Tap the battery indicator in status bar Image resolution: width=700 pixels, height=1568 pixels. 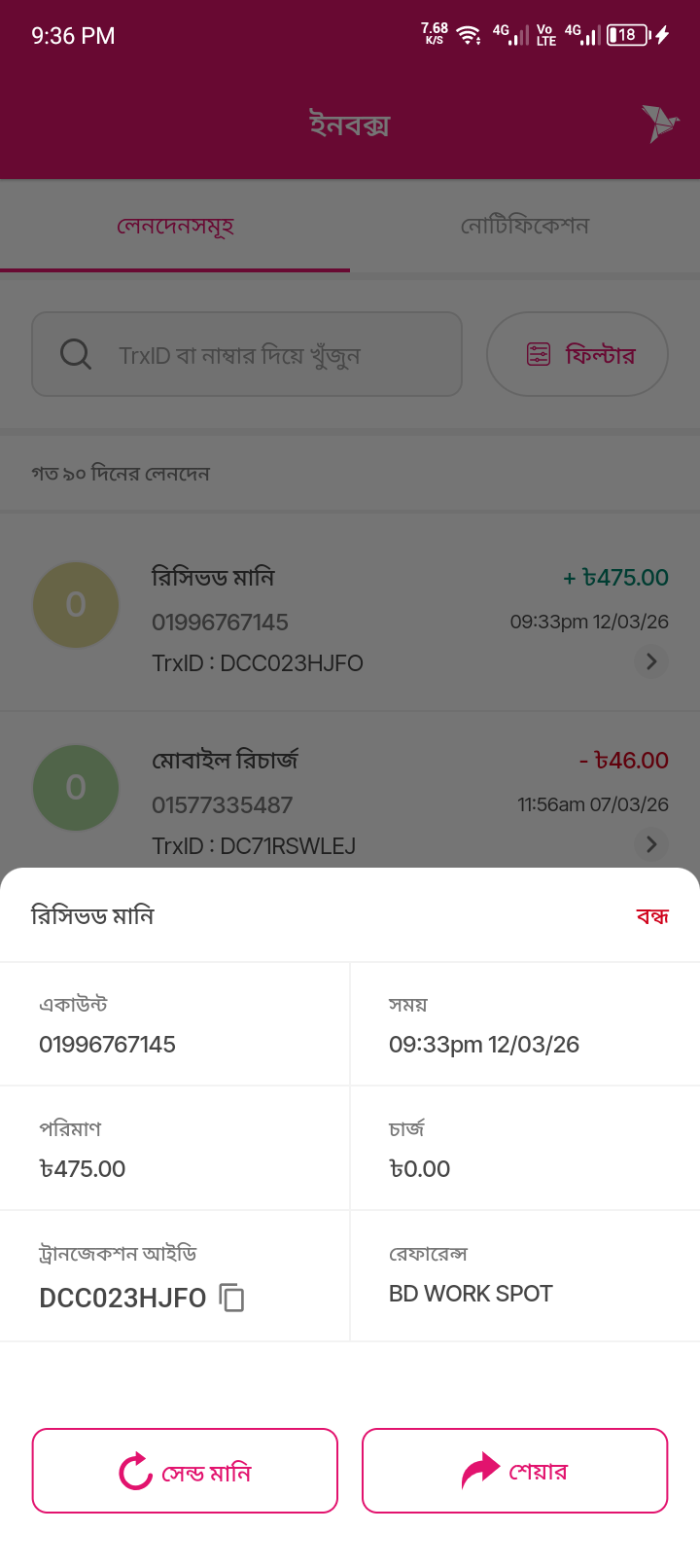628,36
